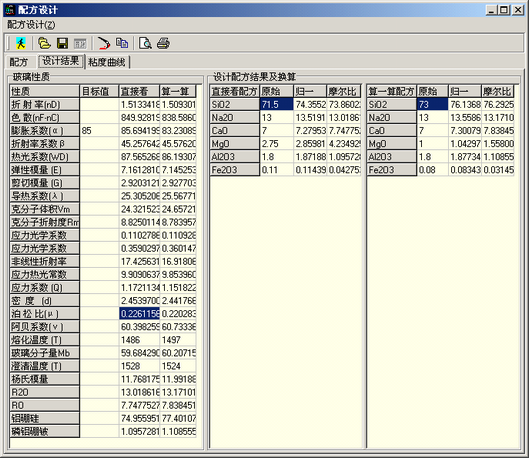Viewport: 529px width, 458px height.
Task: Save using the floppy disk icon
Action: (x=62, y=43)
